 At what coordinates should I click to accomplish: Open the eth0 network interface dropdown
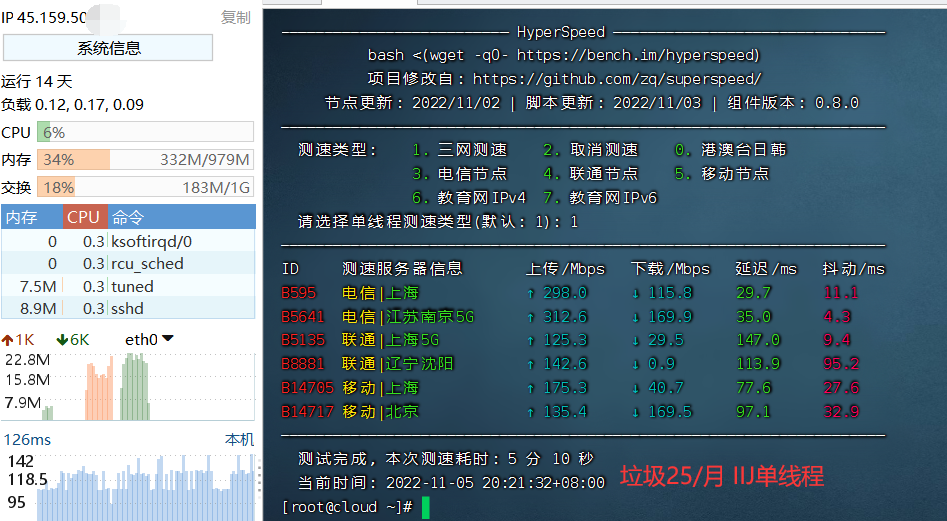coord(149,340)
